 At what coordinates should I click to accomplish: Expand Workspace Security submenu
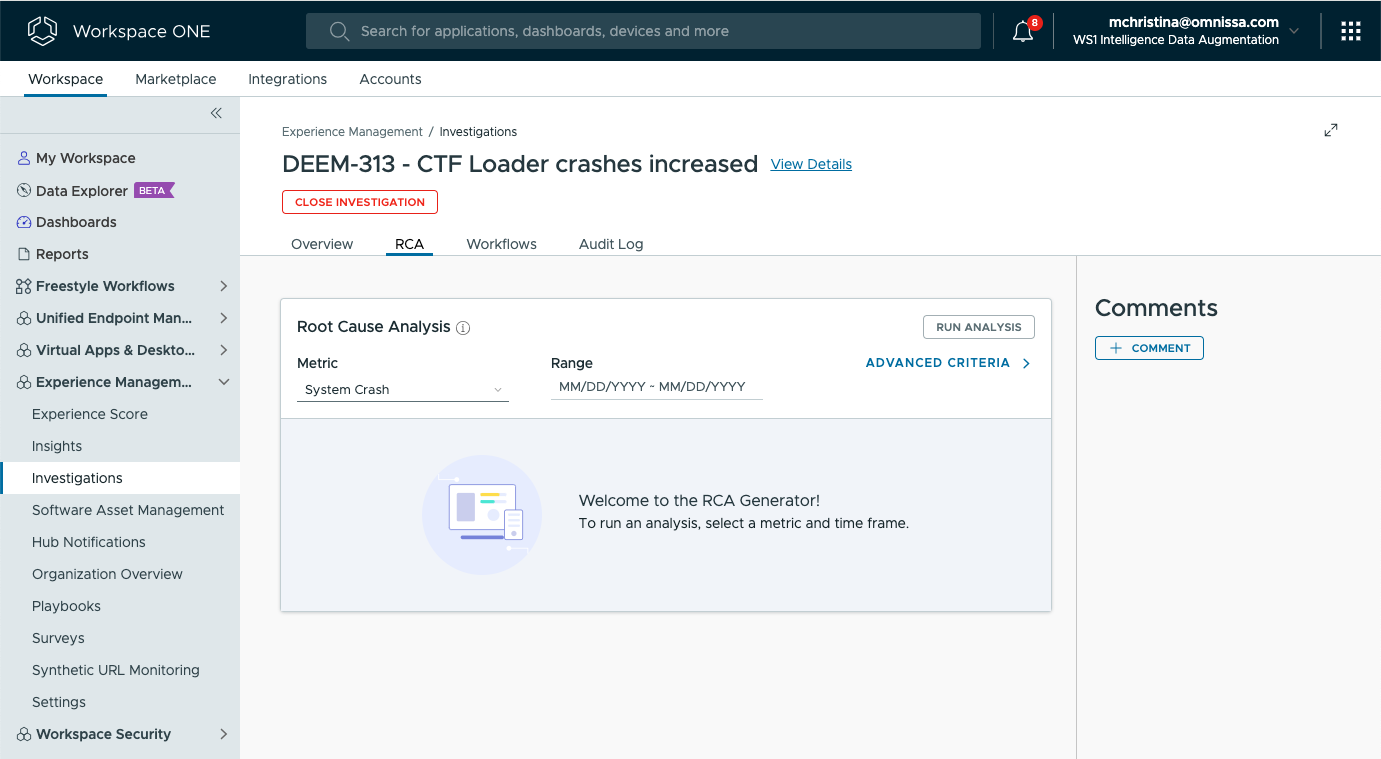224,734
